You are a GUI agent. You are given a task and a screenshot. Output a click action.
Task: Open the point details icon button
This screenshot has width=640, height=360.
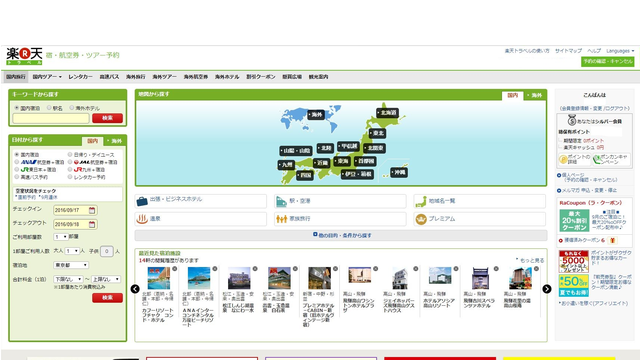(574, 159)
